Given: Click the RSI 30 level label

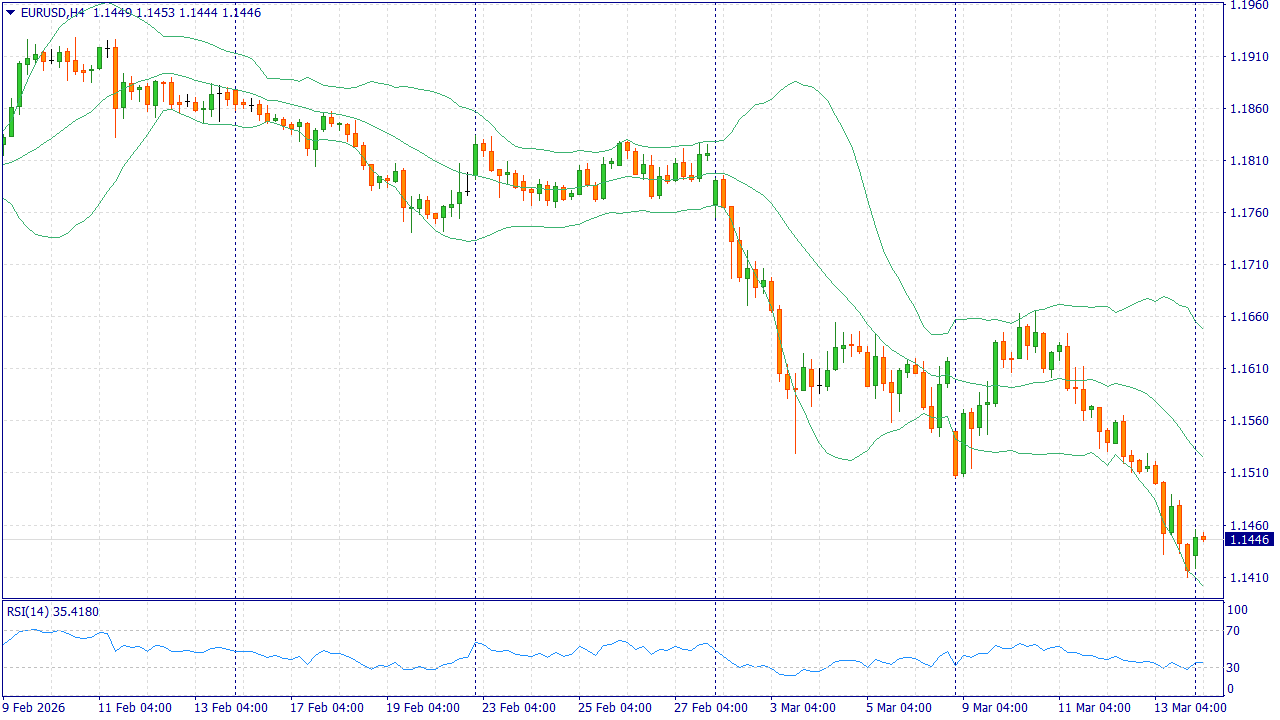Looking at the screenshot, I should click(1236, 668).
